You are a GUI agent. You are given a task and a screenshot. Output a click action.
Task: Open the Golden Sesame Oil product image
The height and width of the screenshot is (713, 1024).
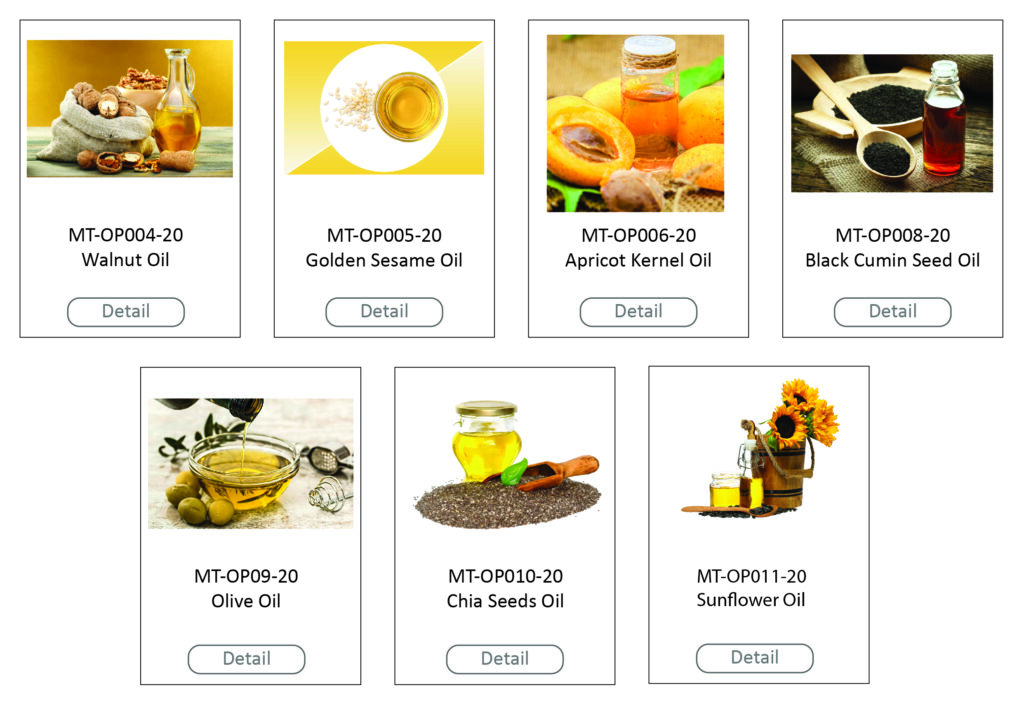tap(384, 108)
